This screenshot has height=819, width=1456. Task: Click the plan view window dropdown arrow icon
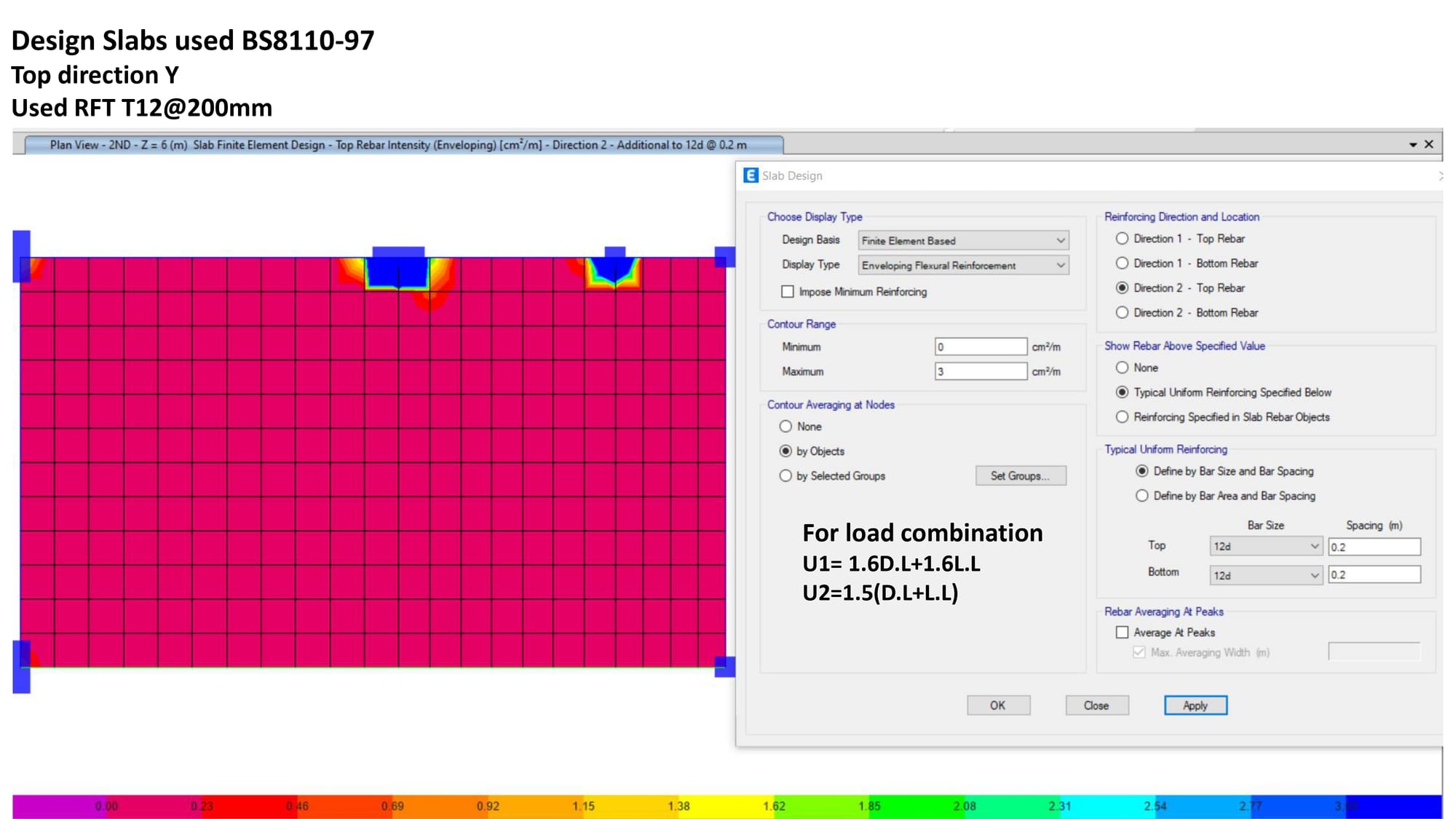[1413, 145]
